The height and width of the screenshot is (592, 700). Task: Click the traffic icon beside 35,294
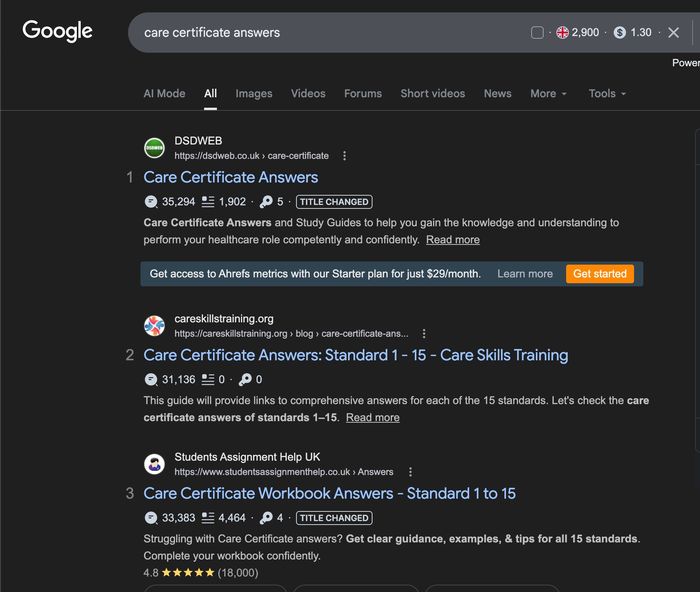pyautogui.click(x=151, y=202)
